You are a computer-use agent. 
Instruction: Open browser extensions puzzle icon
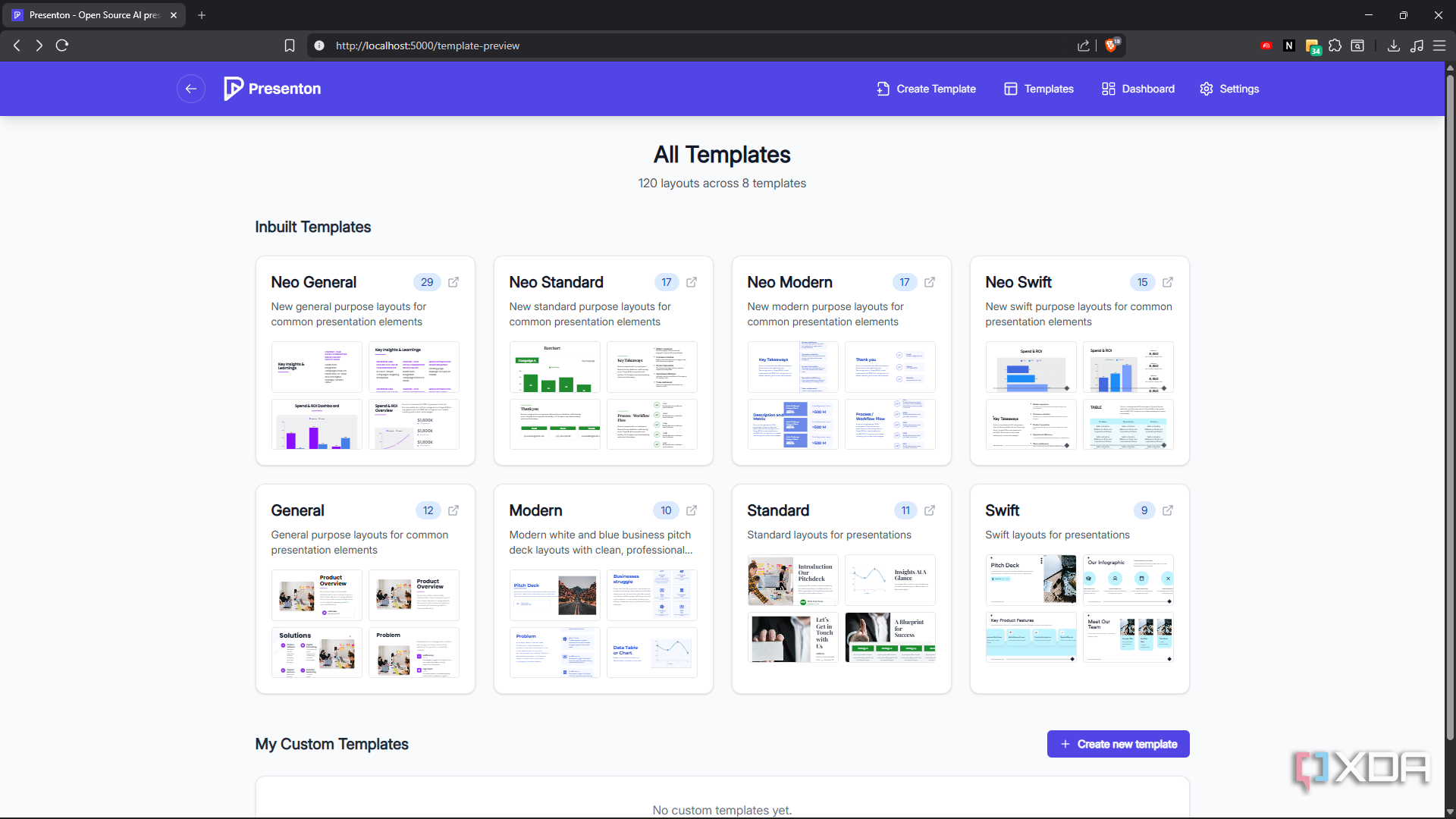click(x=1335, y=45)
